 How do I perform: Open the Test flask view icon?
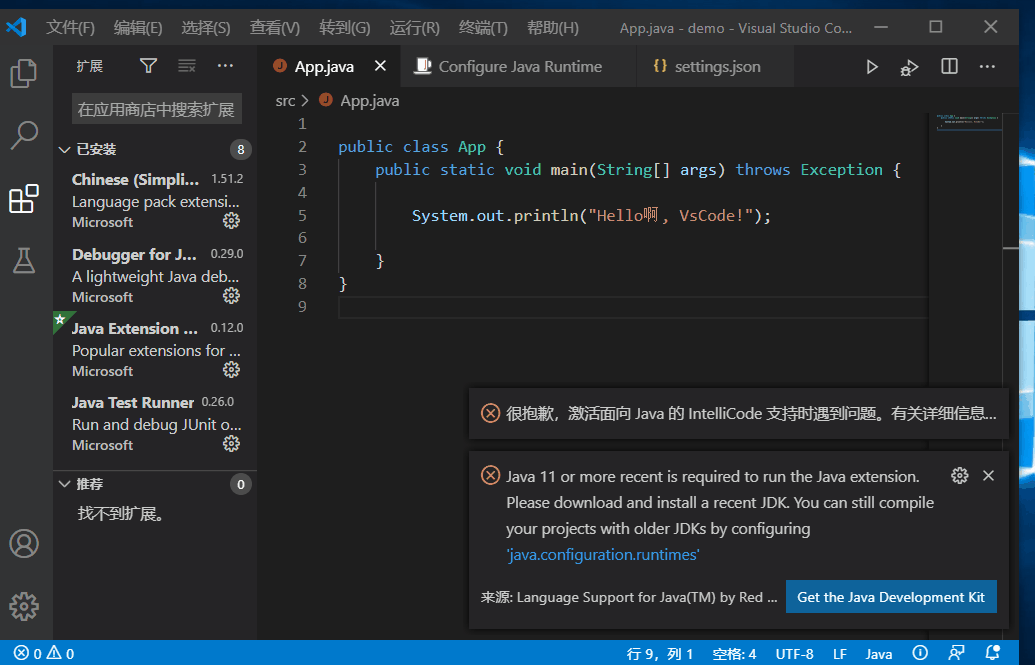(24, 261)
